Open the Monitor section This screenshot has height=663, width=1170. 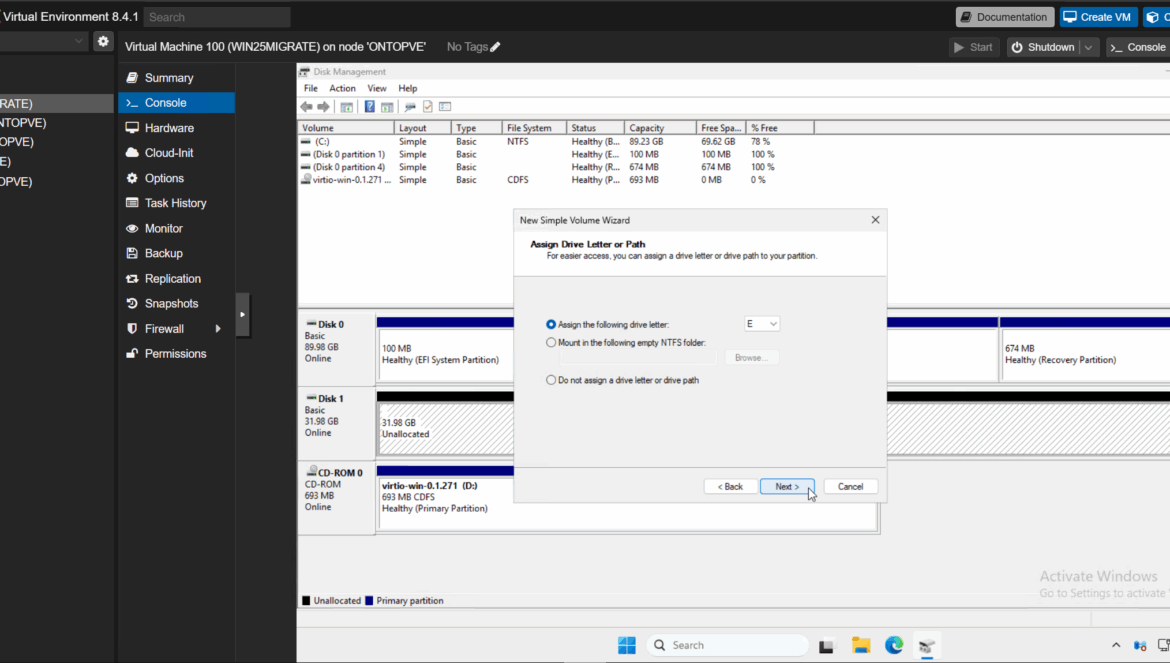pos(177,228)
